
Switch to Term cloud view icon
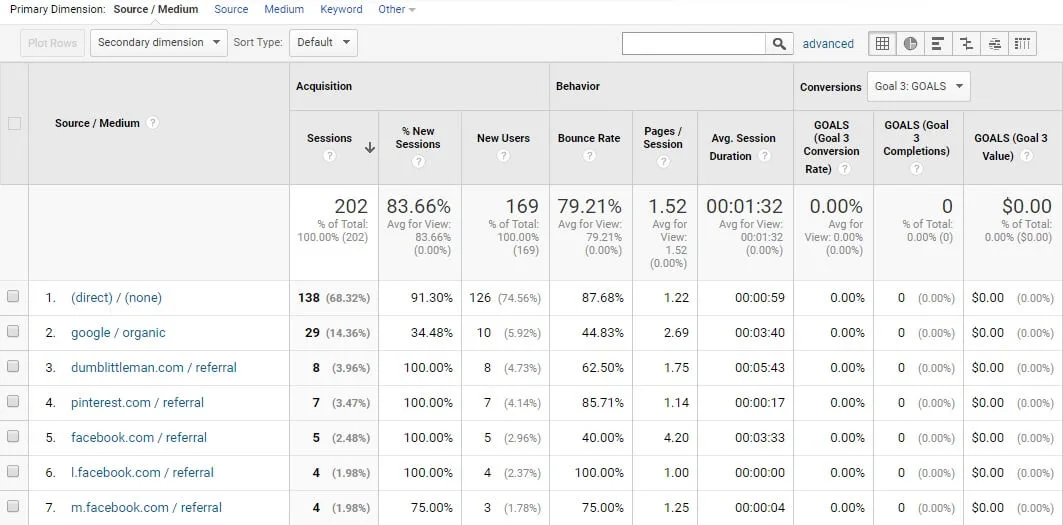[x=995, y=43]
